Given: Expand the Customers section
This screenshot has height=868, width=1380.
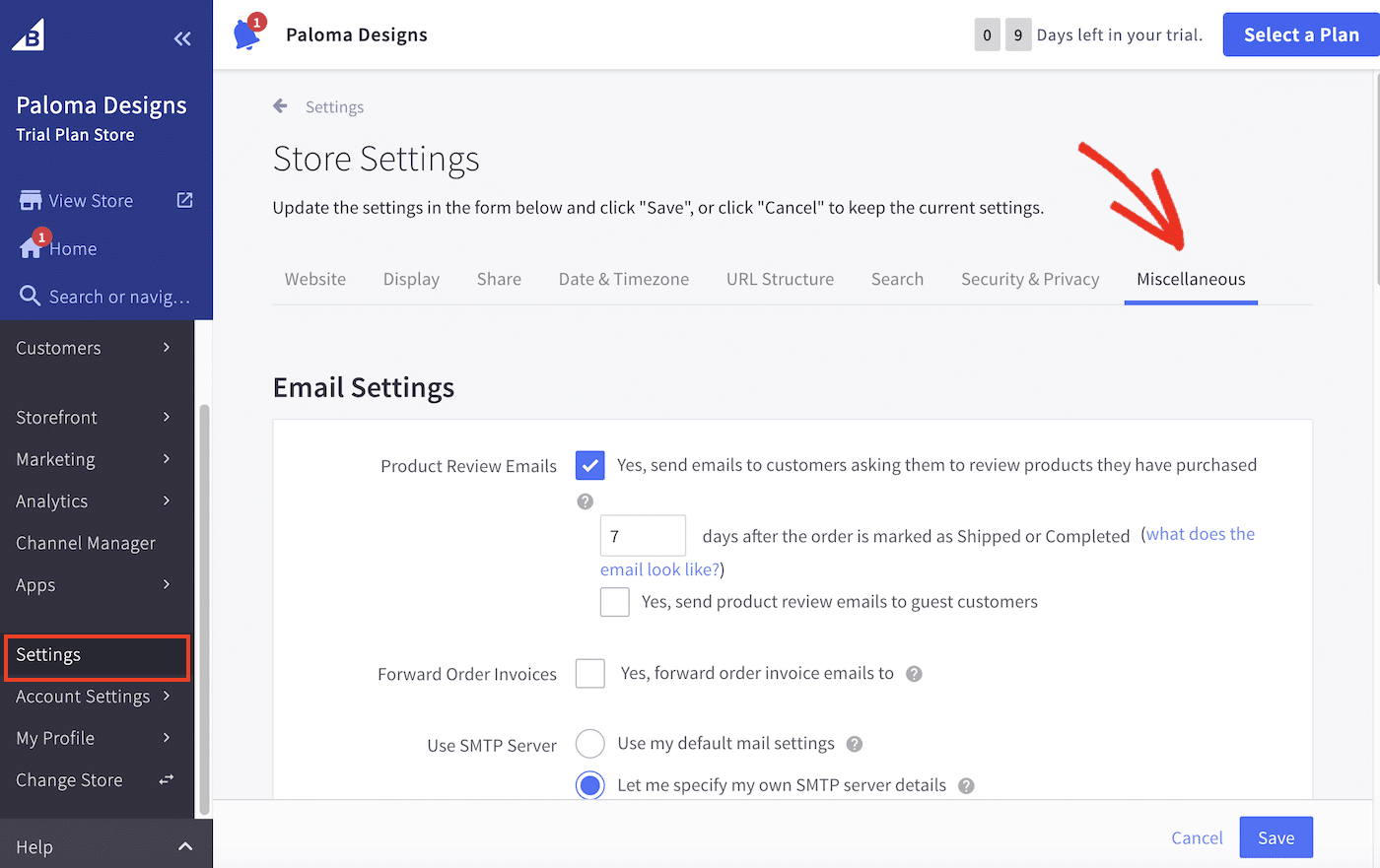Looking at the screenshot, I should 58,347.
